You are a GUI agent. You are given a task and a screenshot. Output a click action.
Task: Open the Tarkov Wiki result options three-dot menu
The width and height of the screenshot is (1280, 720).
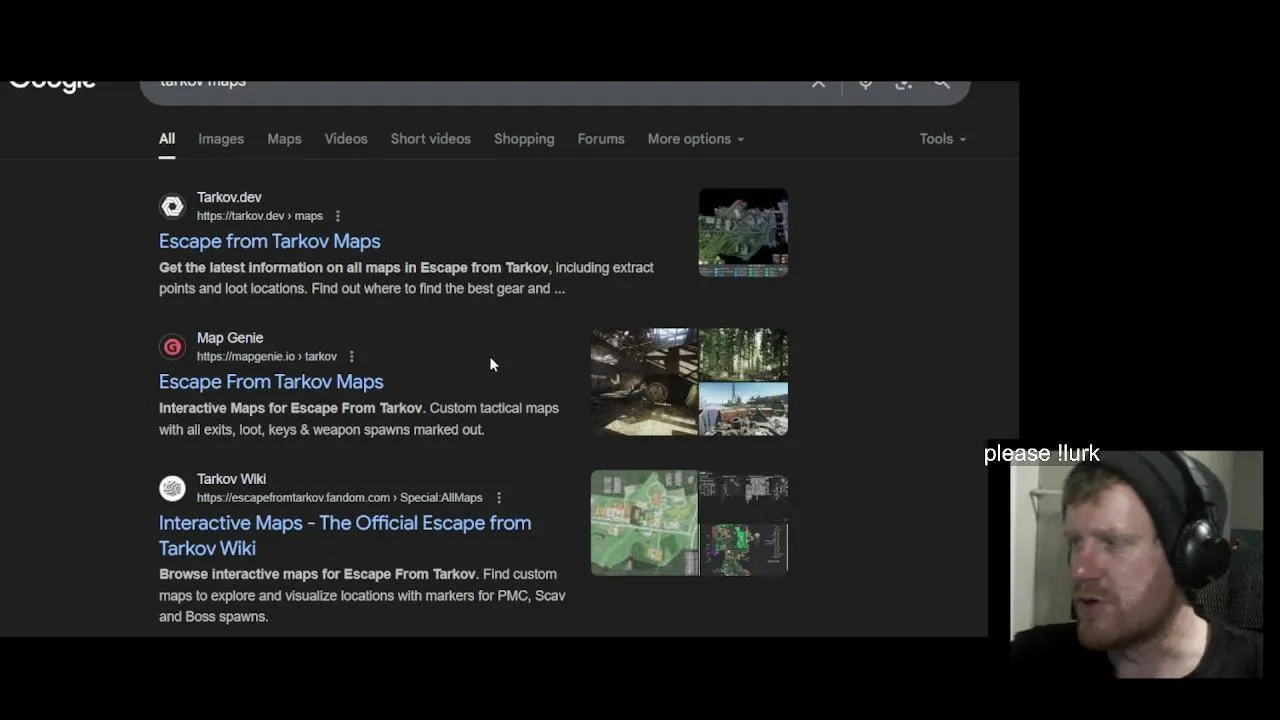coord(499,497)
